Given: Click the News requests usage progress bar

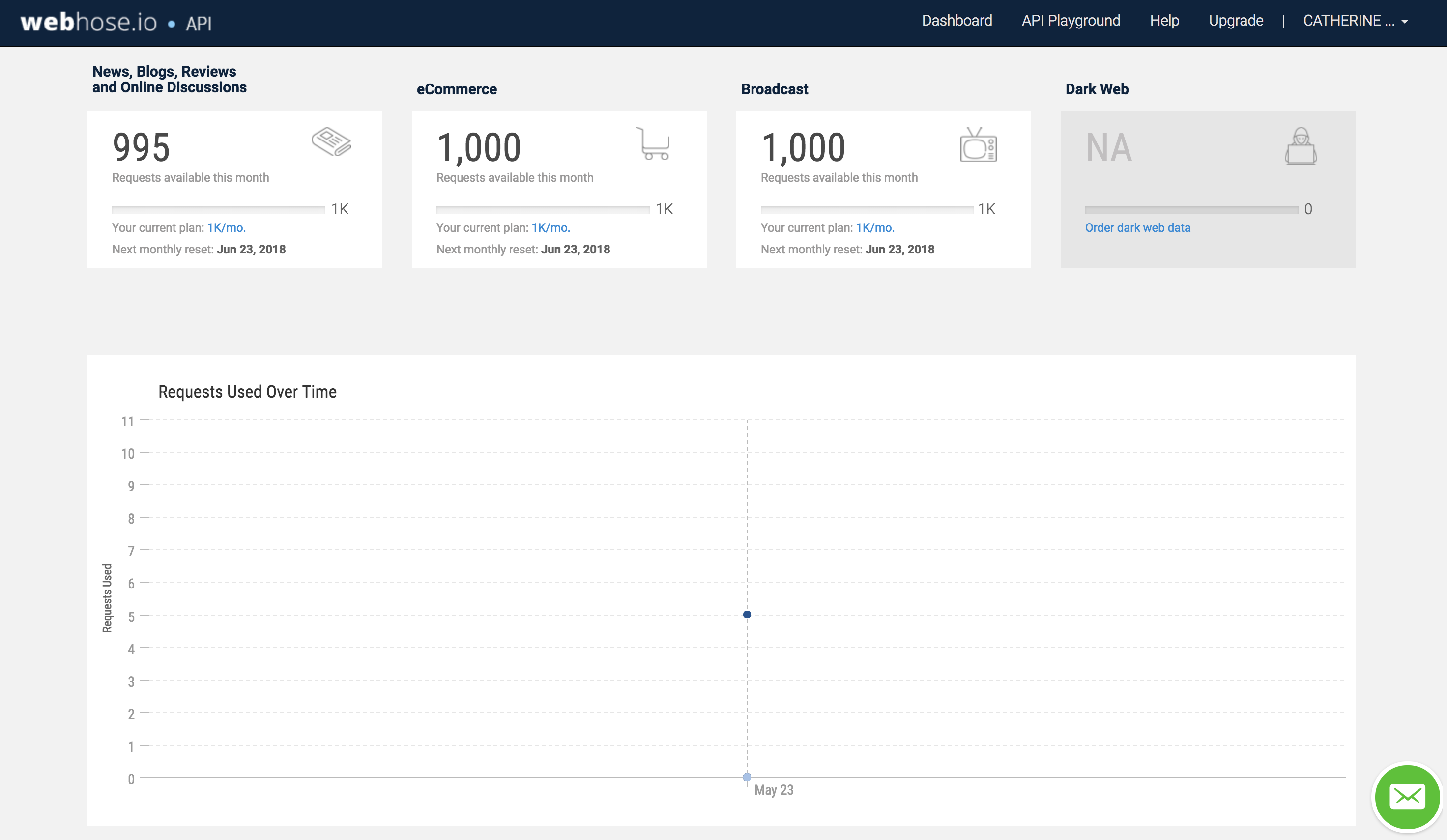Looking at the screenshot, I should click(x=218, y=209).
